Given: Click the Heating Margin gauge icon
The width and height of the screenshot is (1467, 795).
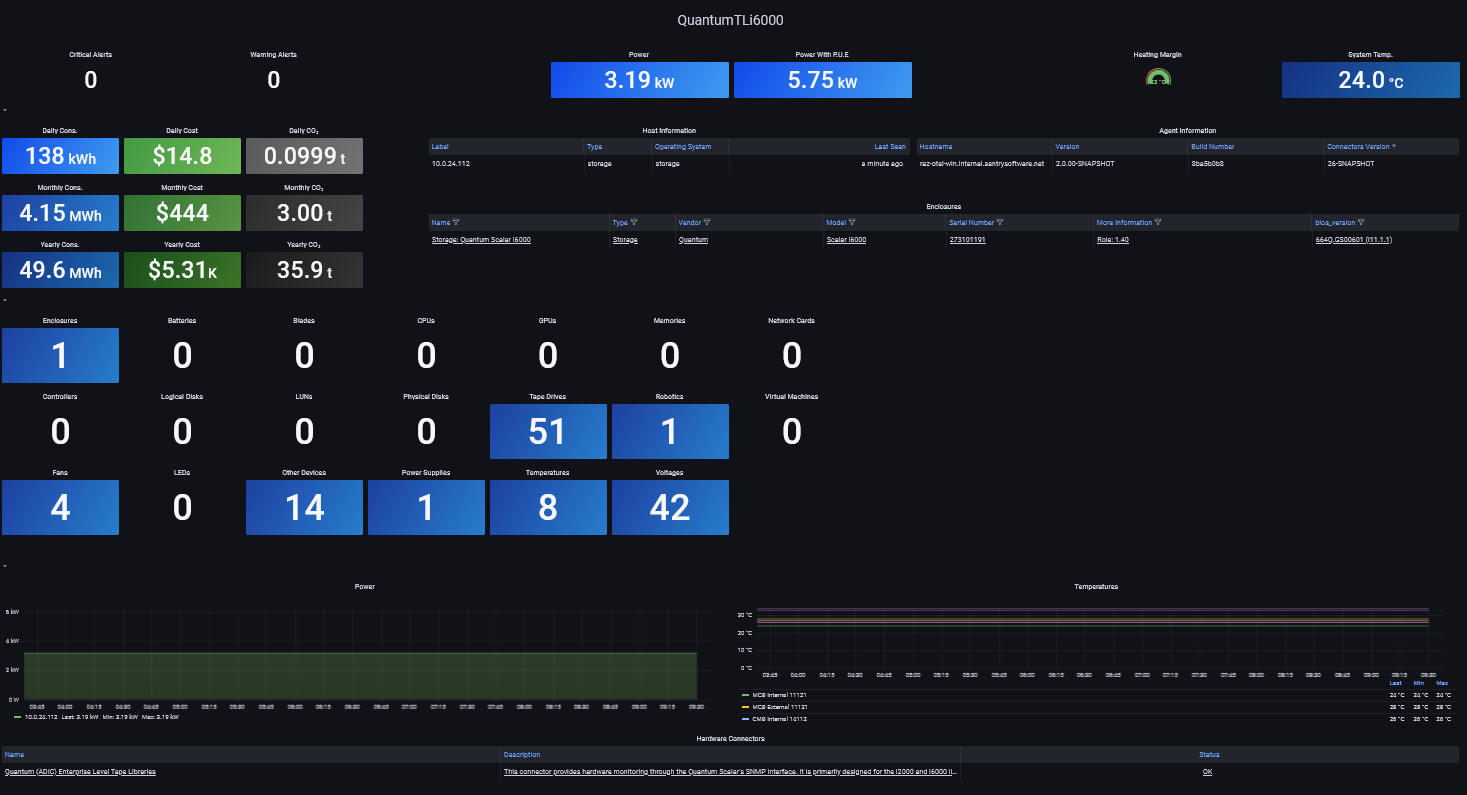Looking at the screenshot, I should point(1157,79).
